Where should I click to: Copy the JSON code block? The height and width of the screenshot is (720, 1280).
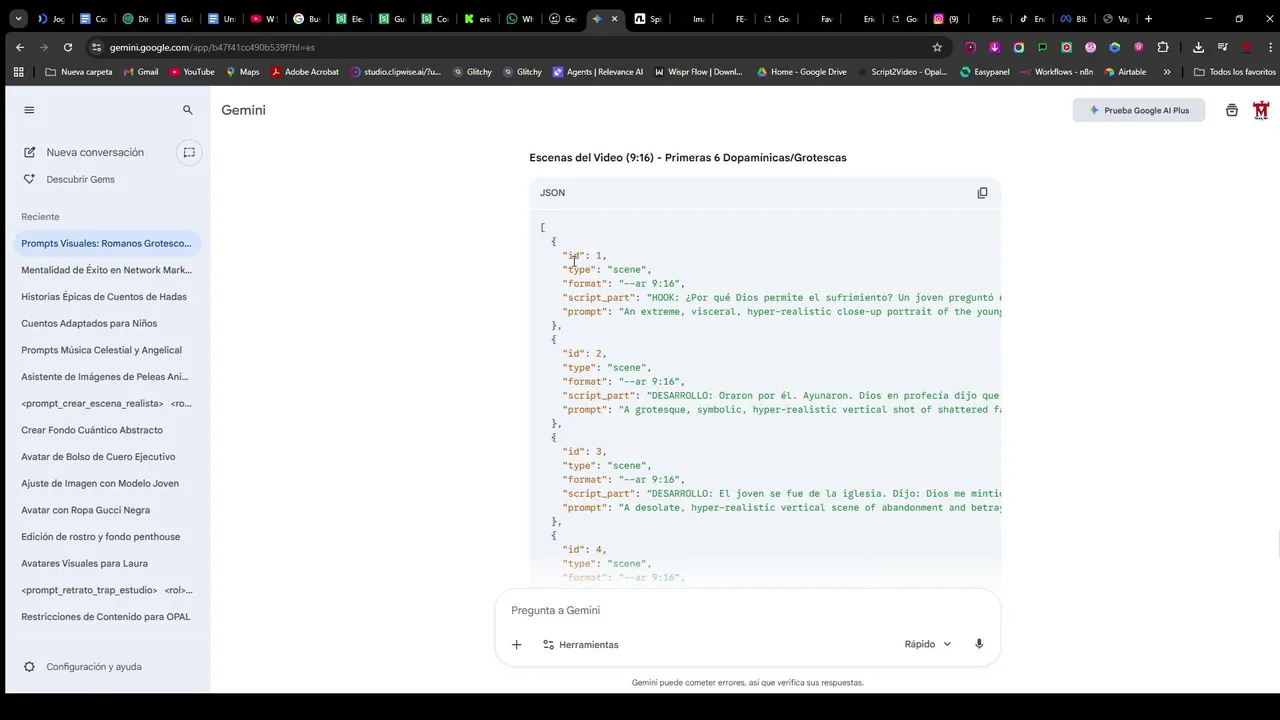982,193
